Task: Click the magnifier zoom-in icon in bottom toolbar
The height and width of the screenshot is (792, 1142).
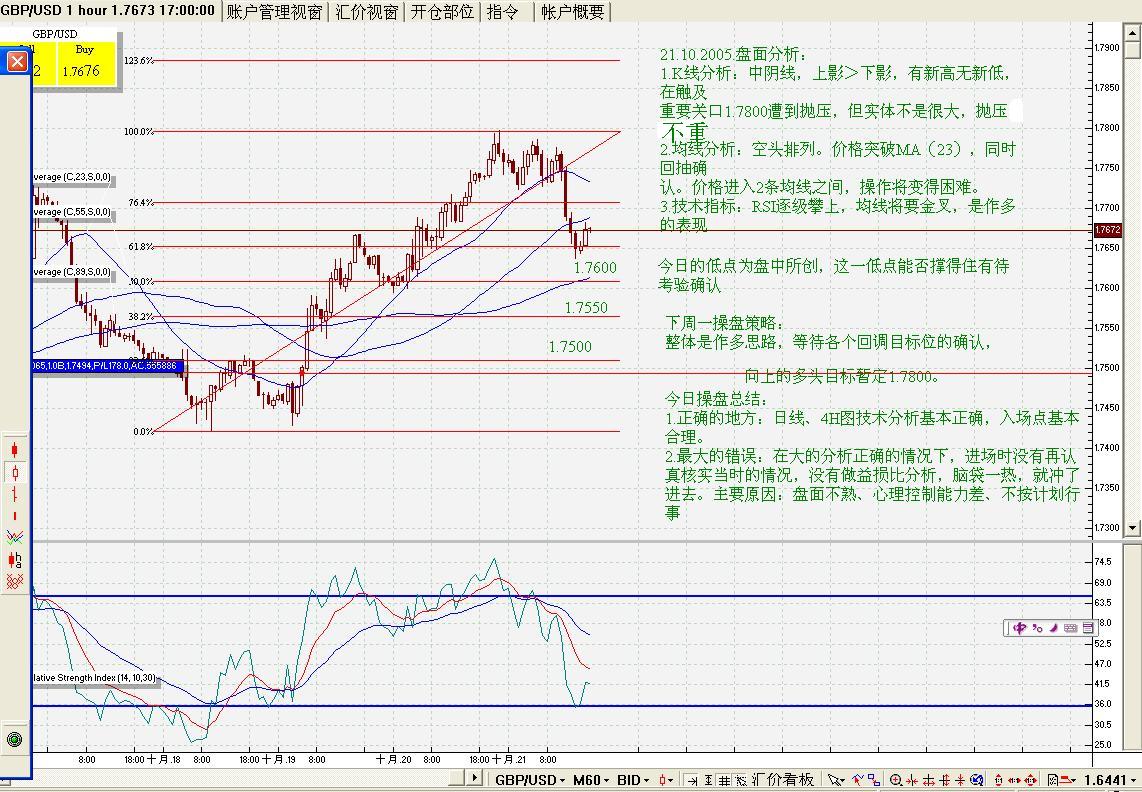Action: [897, 780]
